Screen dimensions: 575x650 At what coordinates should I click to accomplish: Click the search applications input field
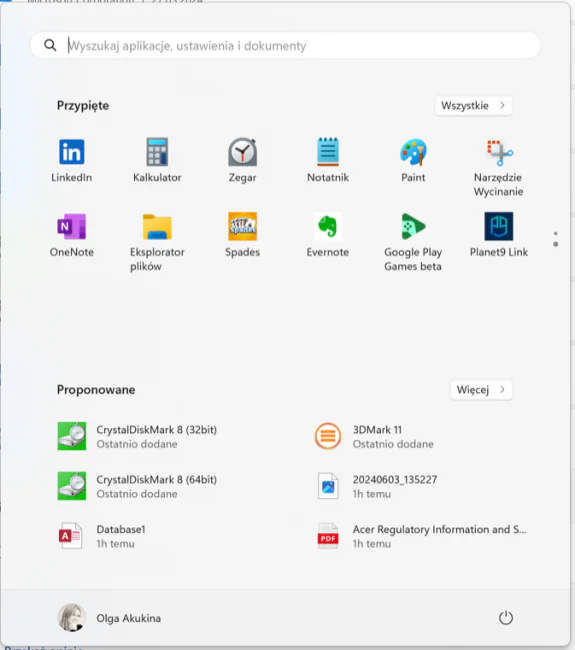click(x=285, y=45)
